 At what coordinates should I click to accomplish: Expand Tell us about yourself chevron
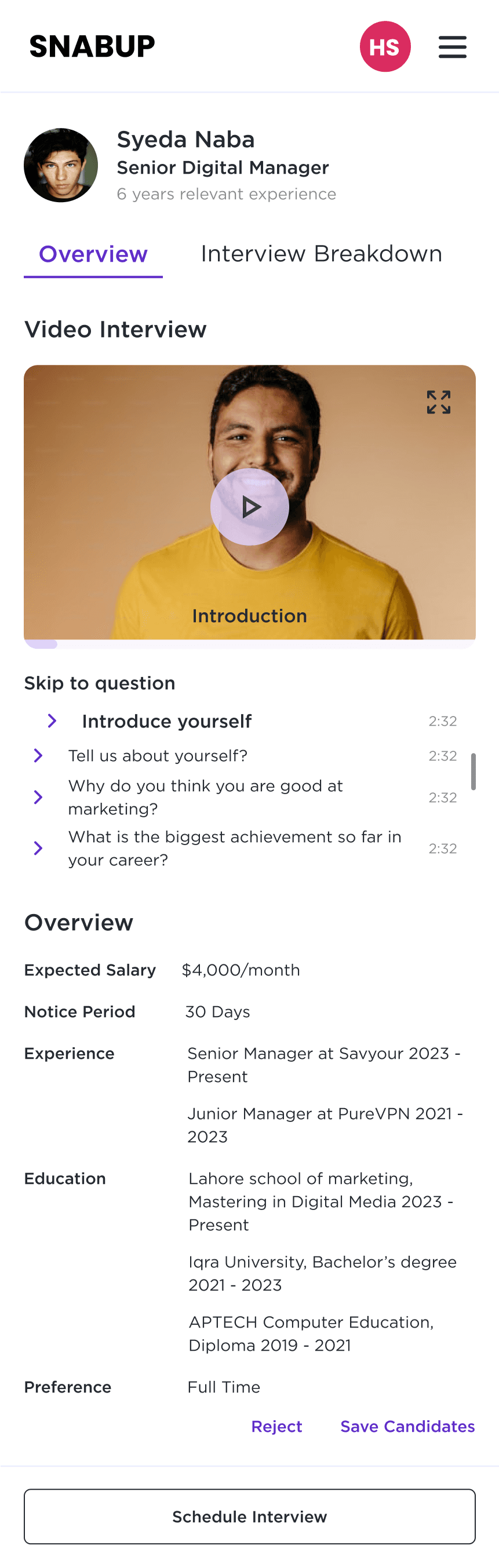[x=38, y=755]
